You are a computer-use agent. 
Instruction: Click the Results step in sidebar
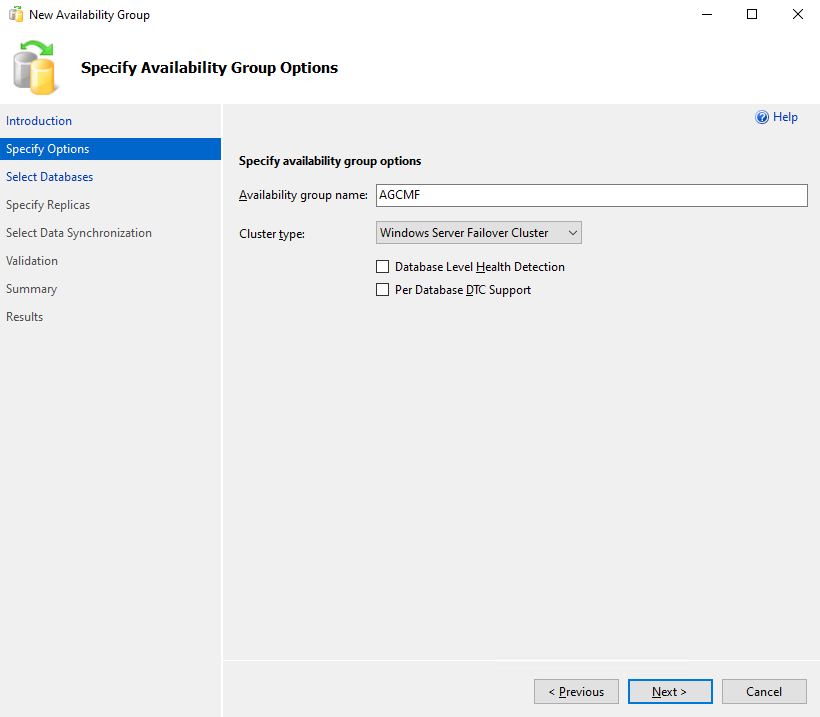(25, 317)
